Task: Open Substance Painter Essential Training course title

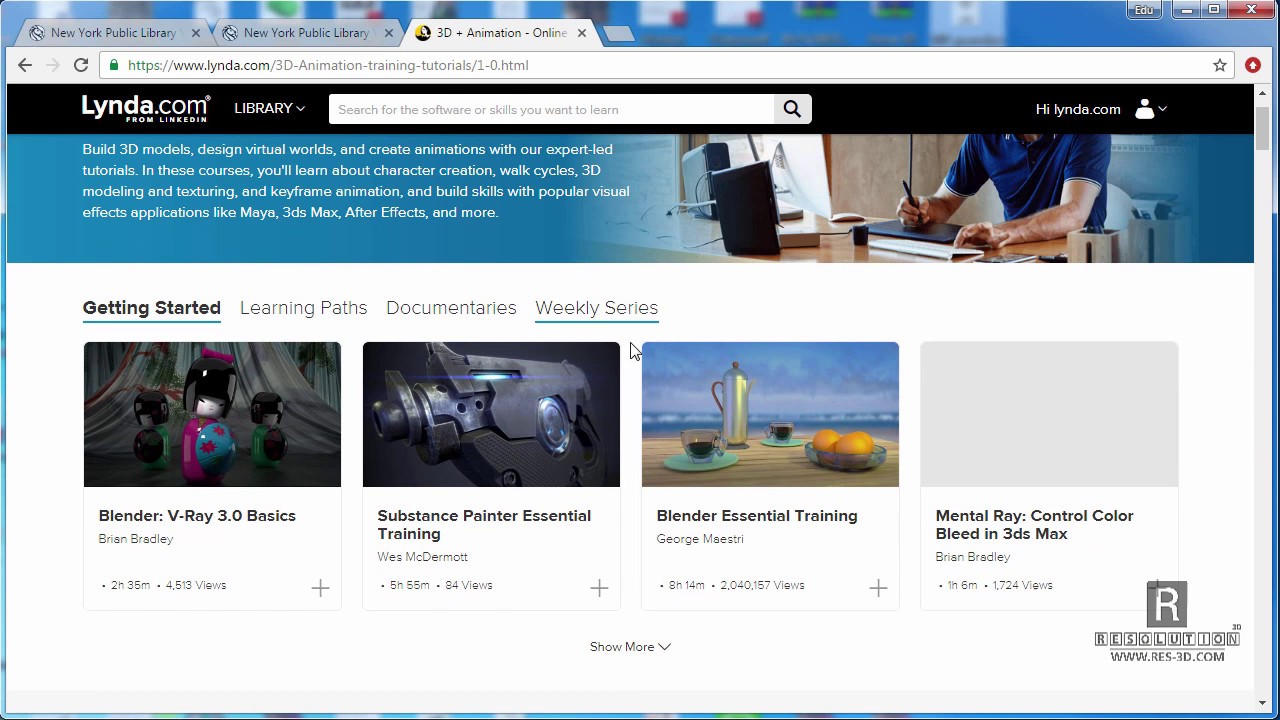Action: (484, 525)
